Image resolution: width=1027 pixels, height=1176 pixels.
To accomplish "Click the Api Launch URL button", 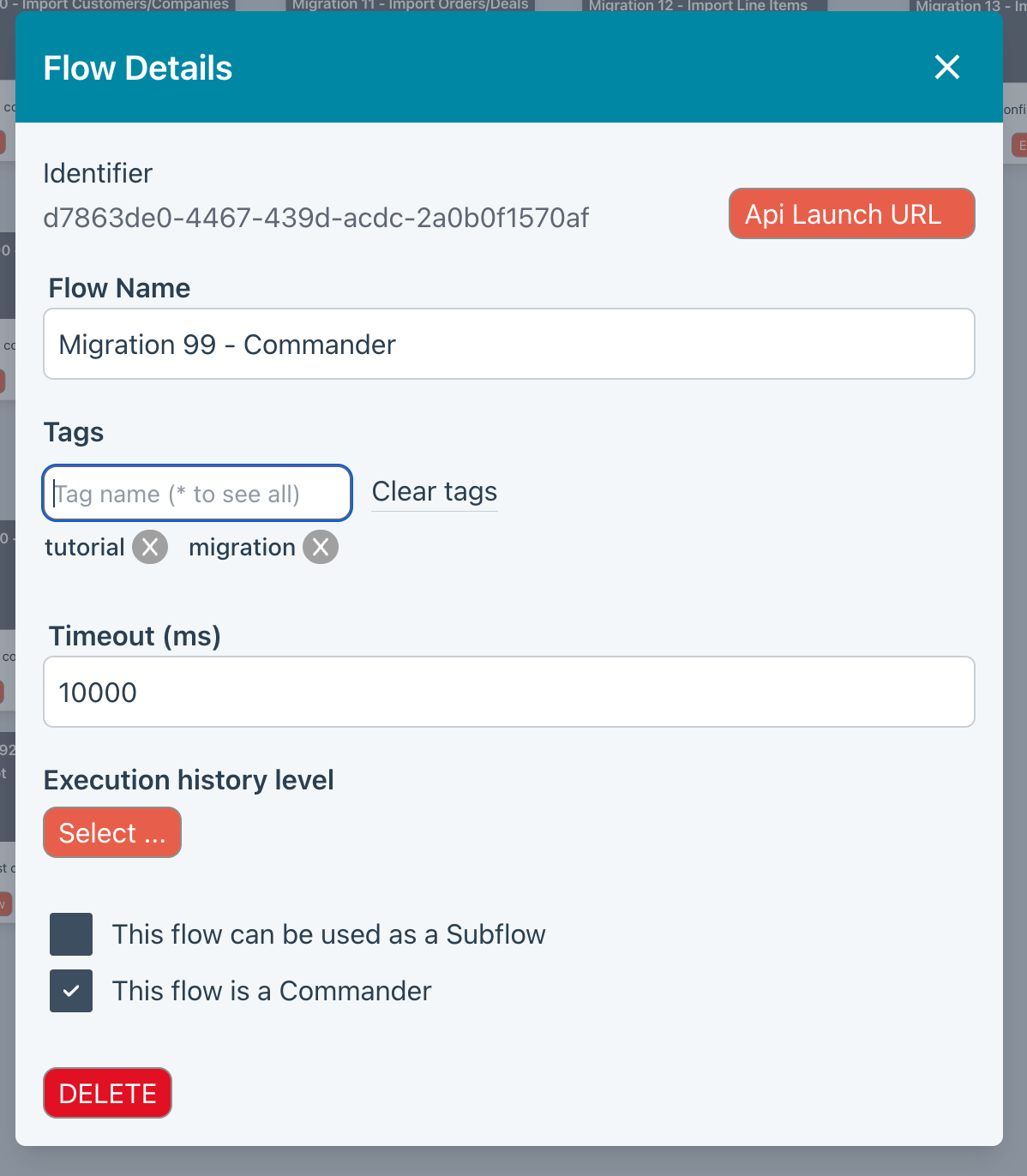I will [851, 213].
